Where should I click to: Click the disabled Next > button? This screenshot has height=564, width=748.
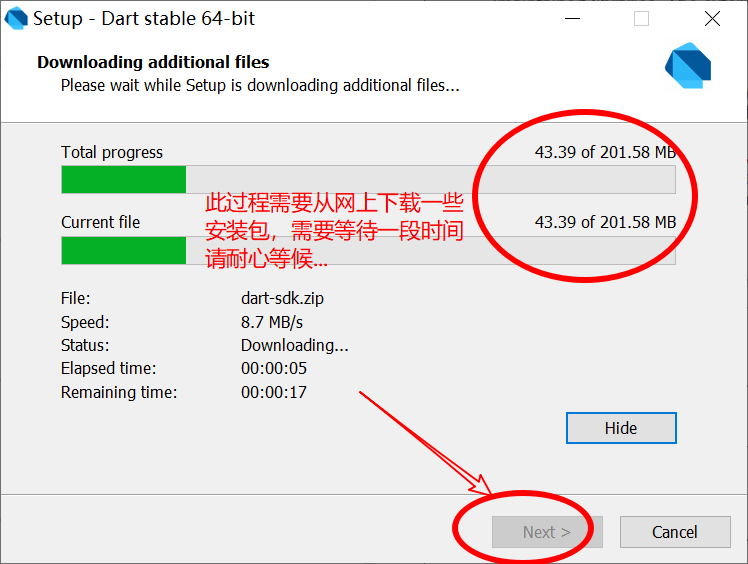point(547,532)
